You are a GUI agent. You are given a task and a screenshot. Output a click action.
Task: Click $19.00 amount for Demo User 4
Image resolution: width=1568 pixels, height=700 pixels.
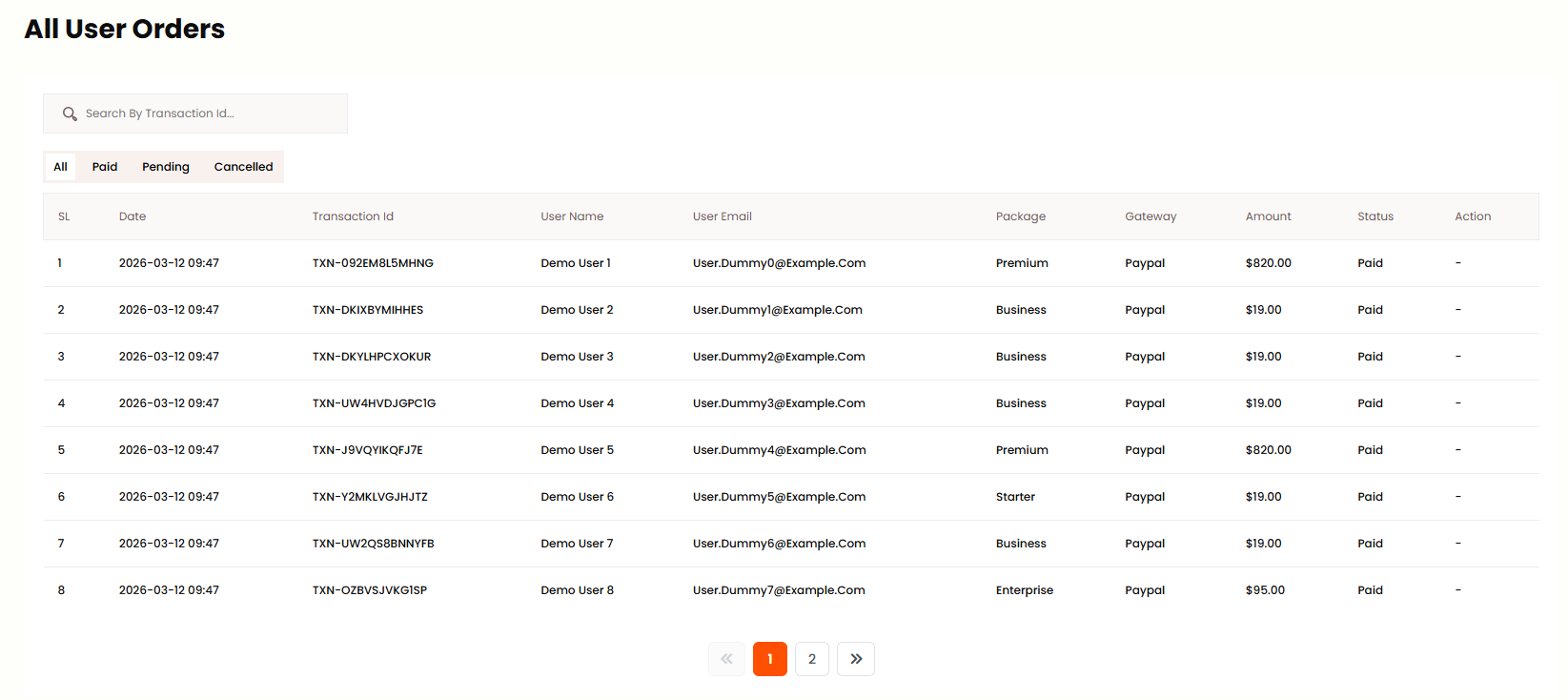tap(1263, 403)
